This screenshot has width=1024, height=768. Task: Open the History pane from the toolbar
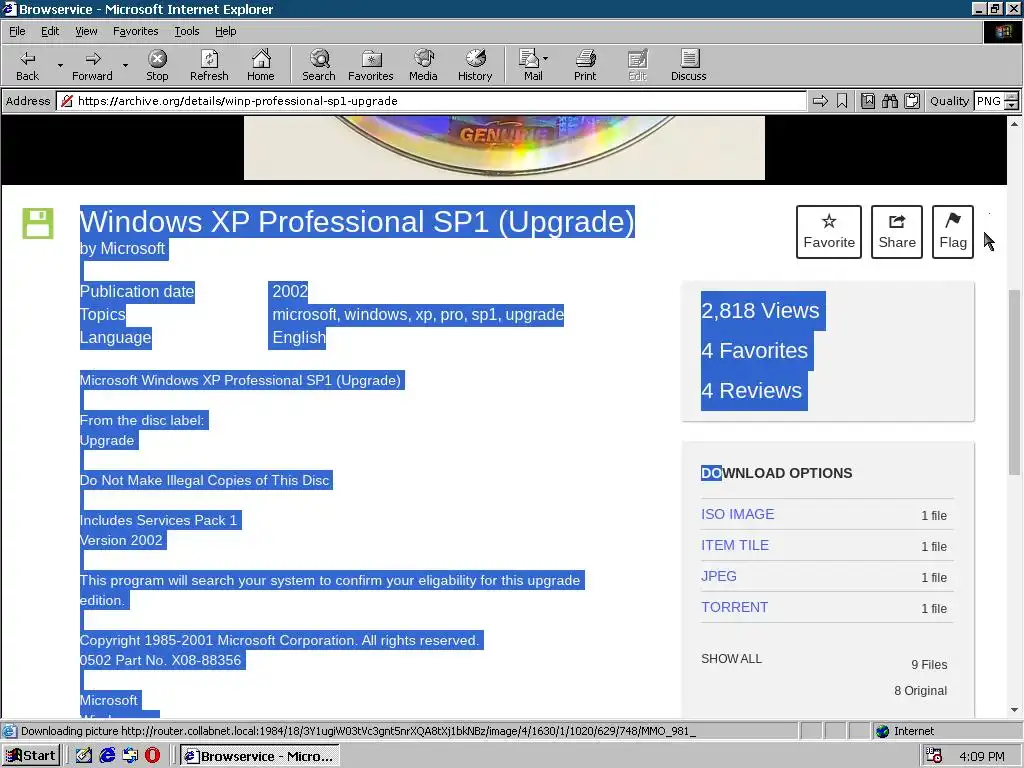click(x=475, y=65)
